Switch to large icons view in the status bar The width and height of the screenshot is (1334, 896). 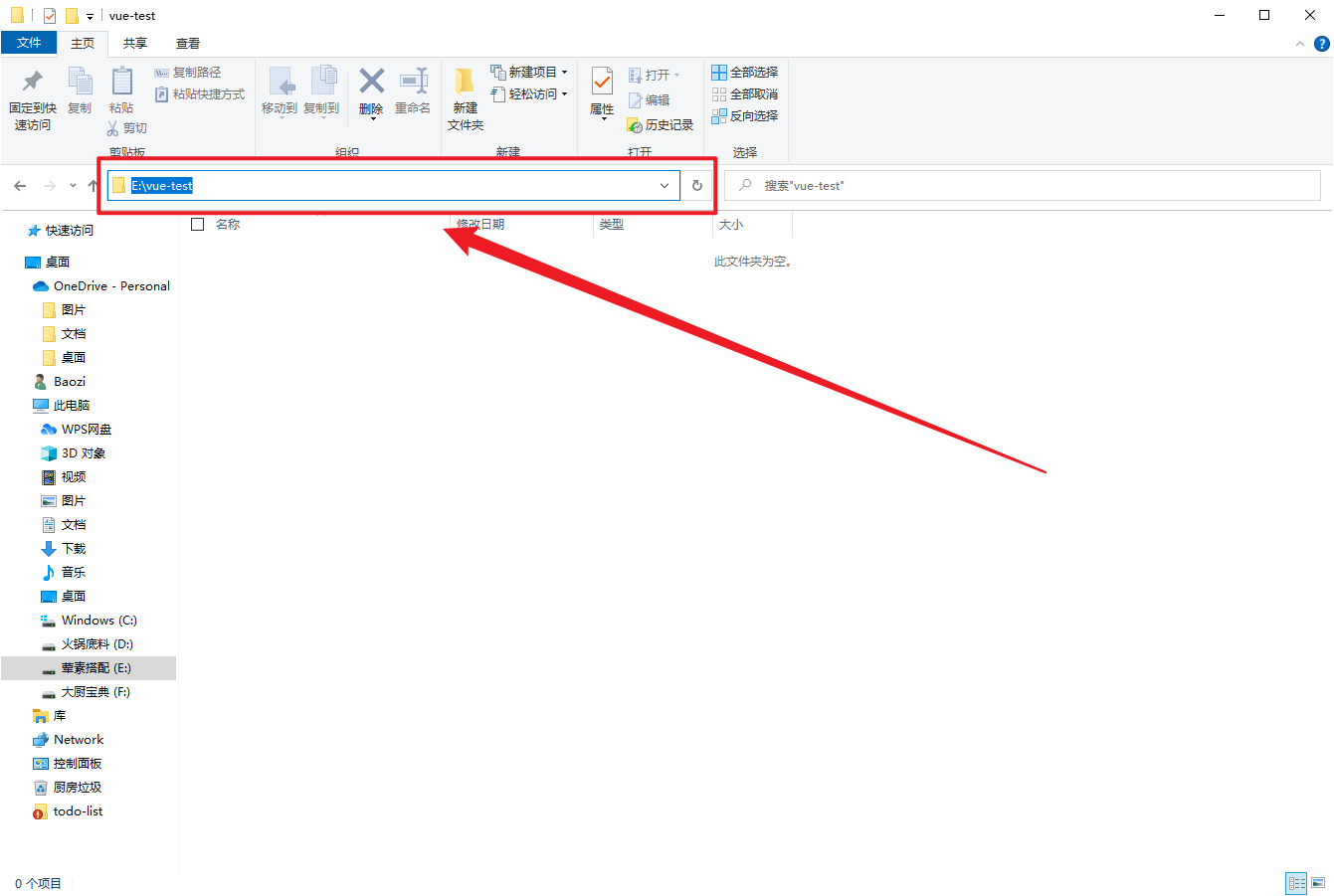point(1318,882)
